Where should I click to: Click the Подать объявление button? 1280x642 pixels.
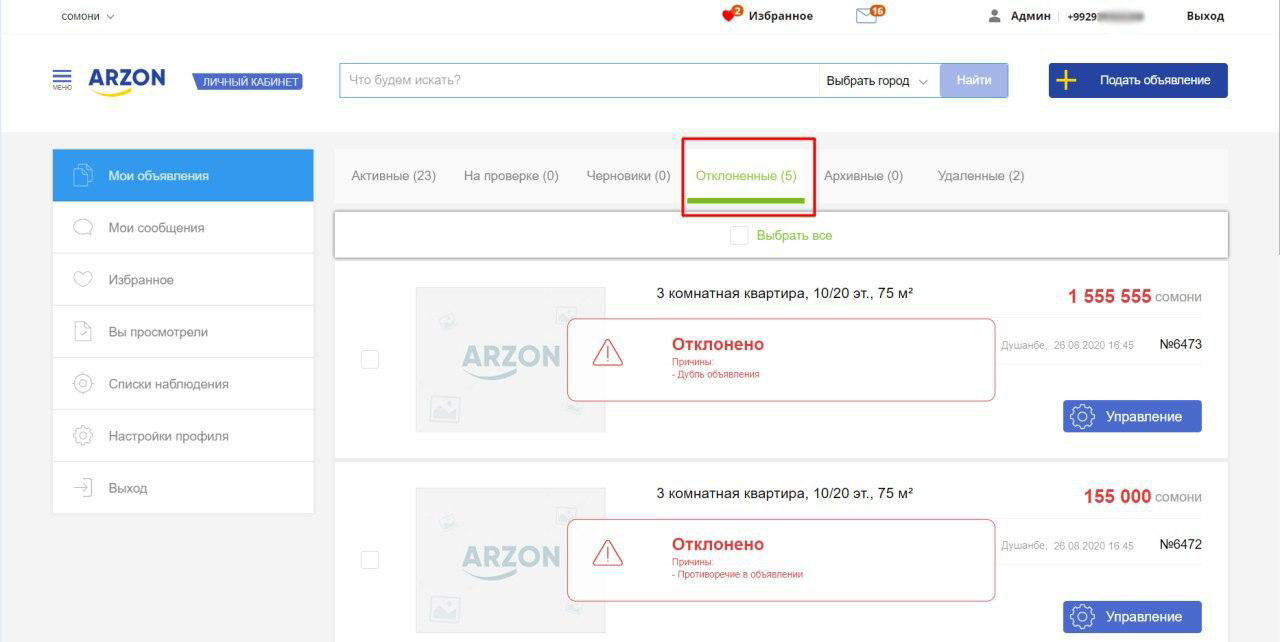click(1138, 81)
